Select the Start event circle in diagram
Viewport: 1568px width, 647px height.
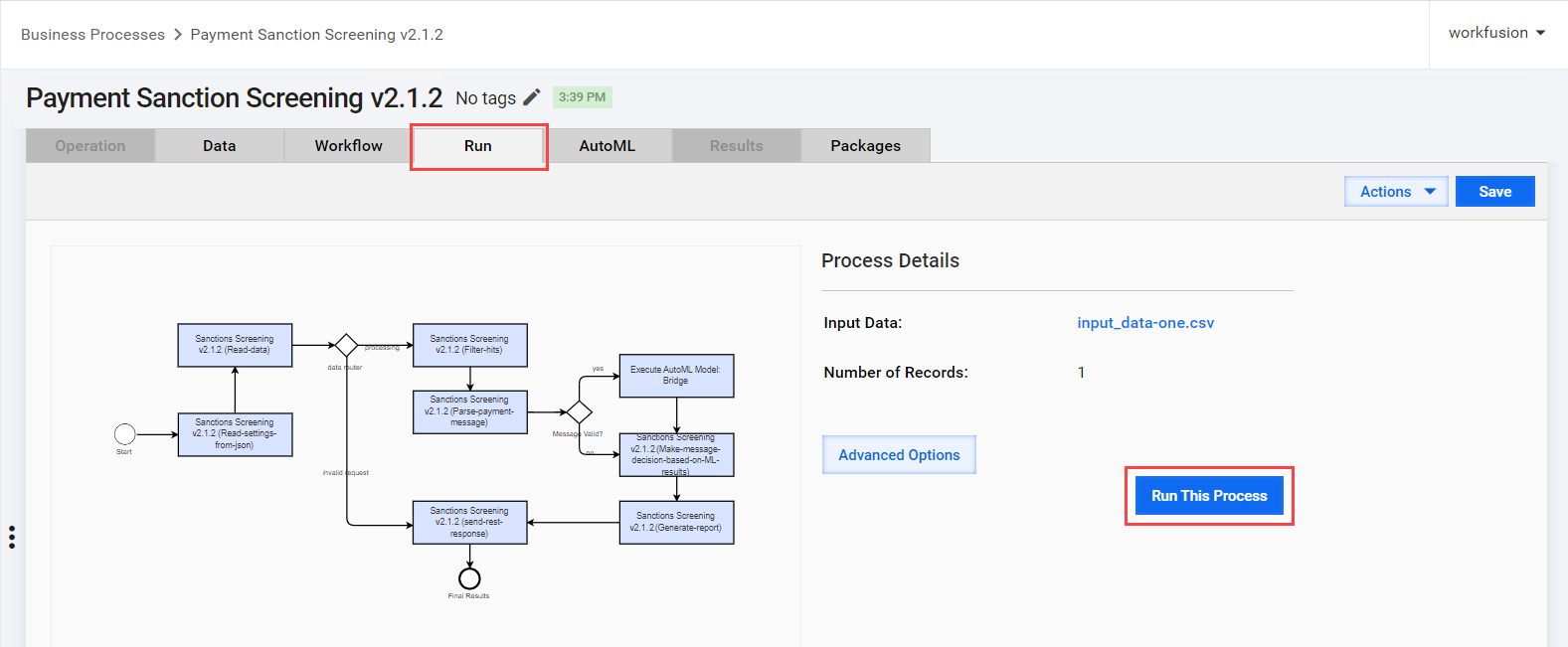click(x=124, y=434)
